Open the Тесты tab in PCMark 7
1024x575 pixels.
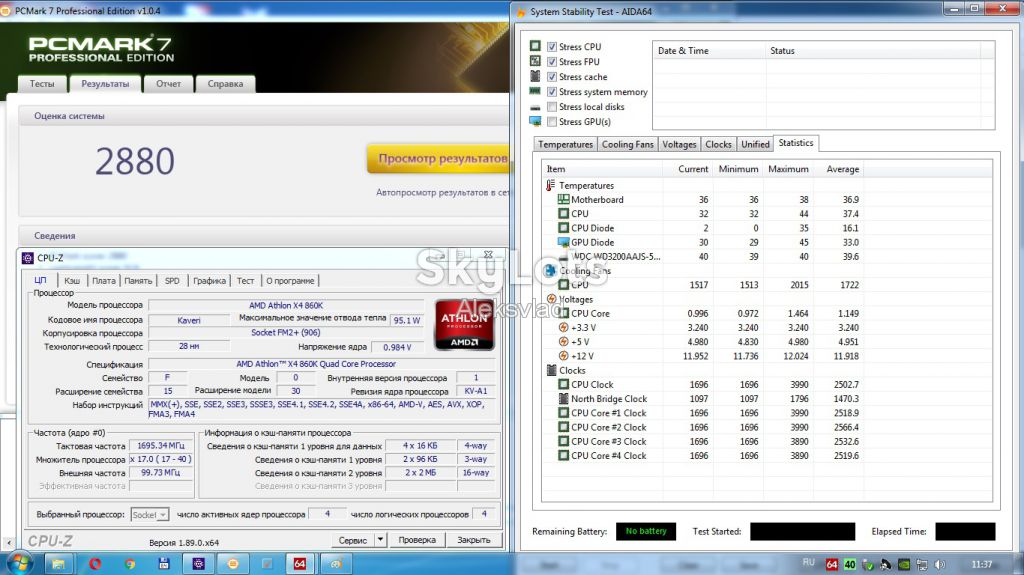pos(42,84)
